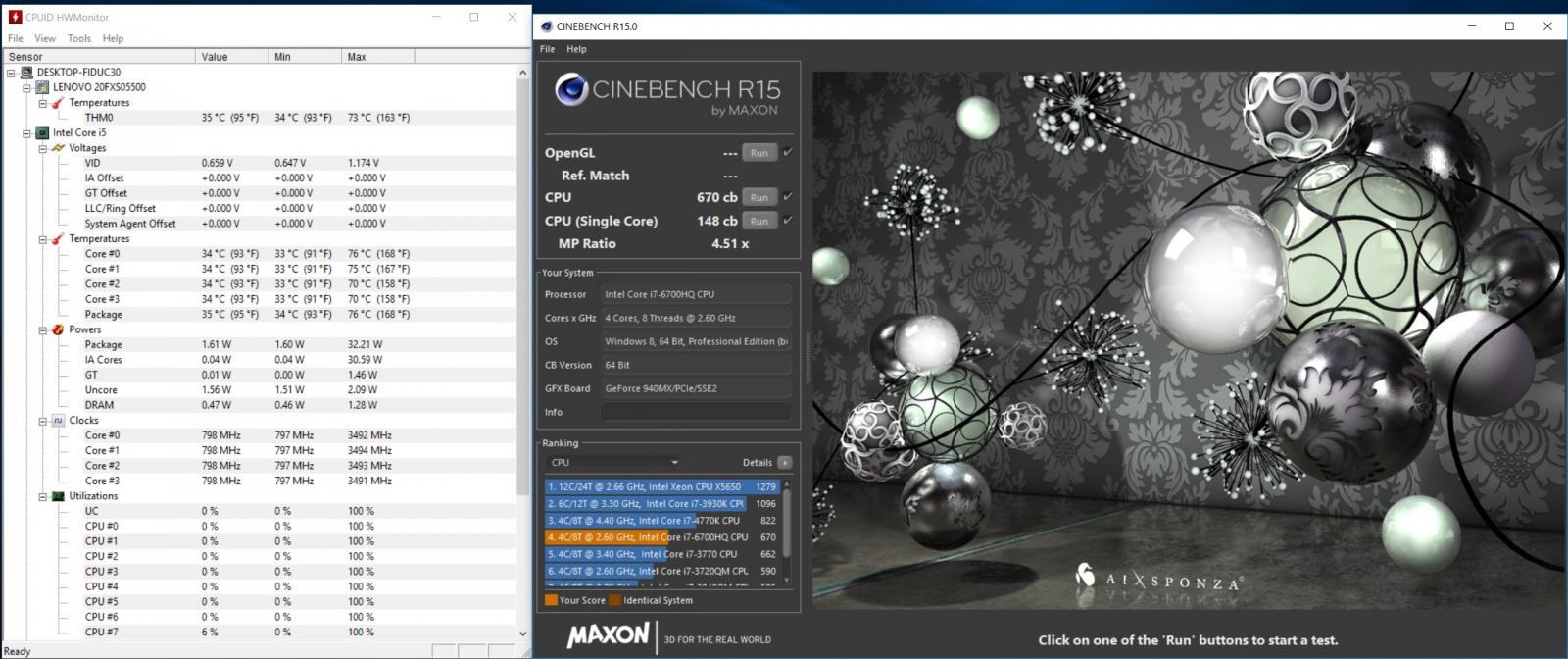Collapse the Powers group

coord(42,329)
